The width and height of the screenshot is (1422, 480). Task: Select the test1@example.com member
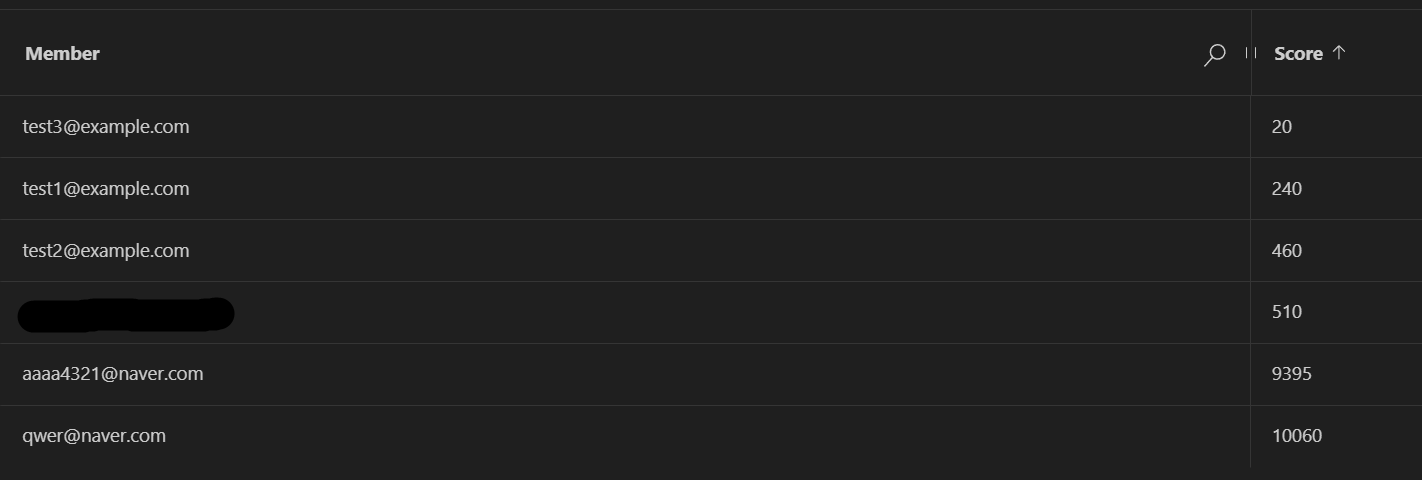click(x=106, y=189)
